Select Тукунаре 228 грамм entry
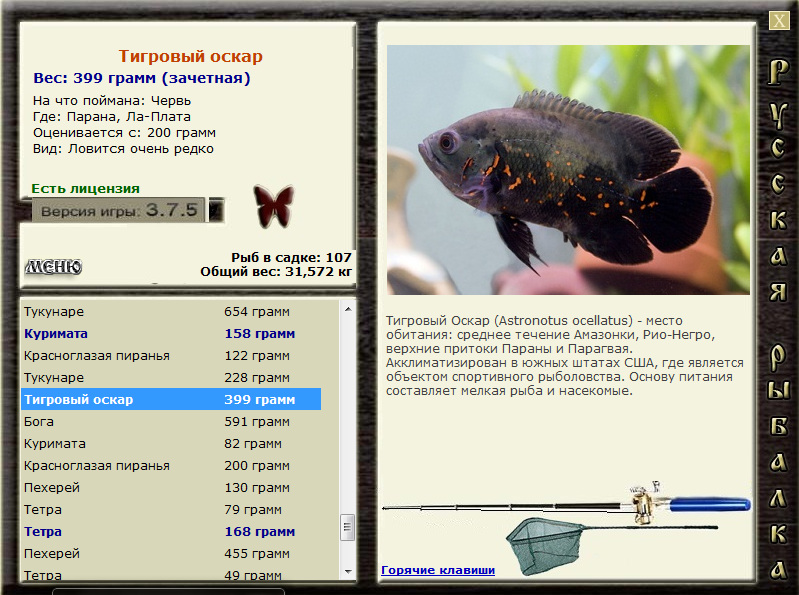This screenshot has width=799, height=595. [171, 377]
